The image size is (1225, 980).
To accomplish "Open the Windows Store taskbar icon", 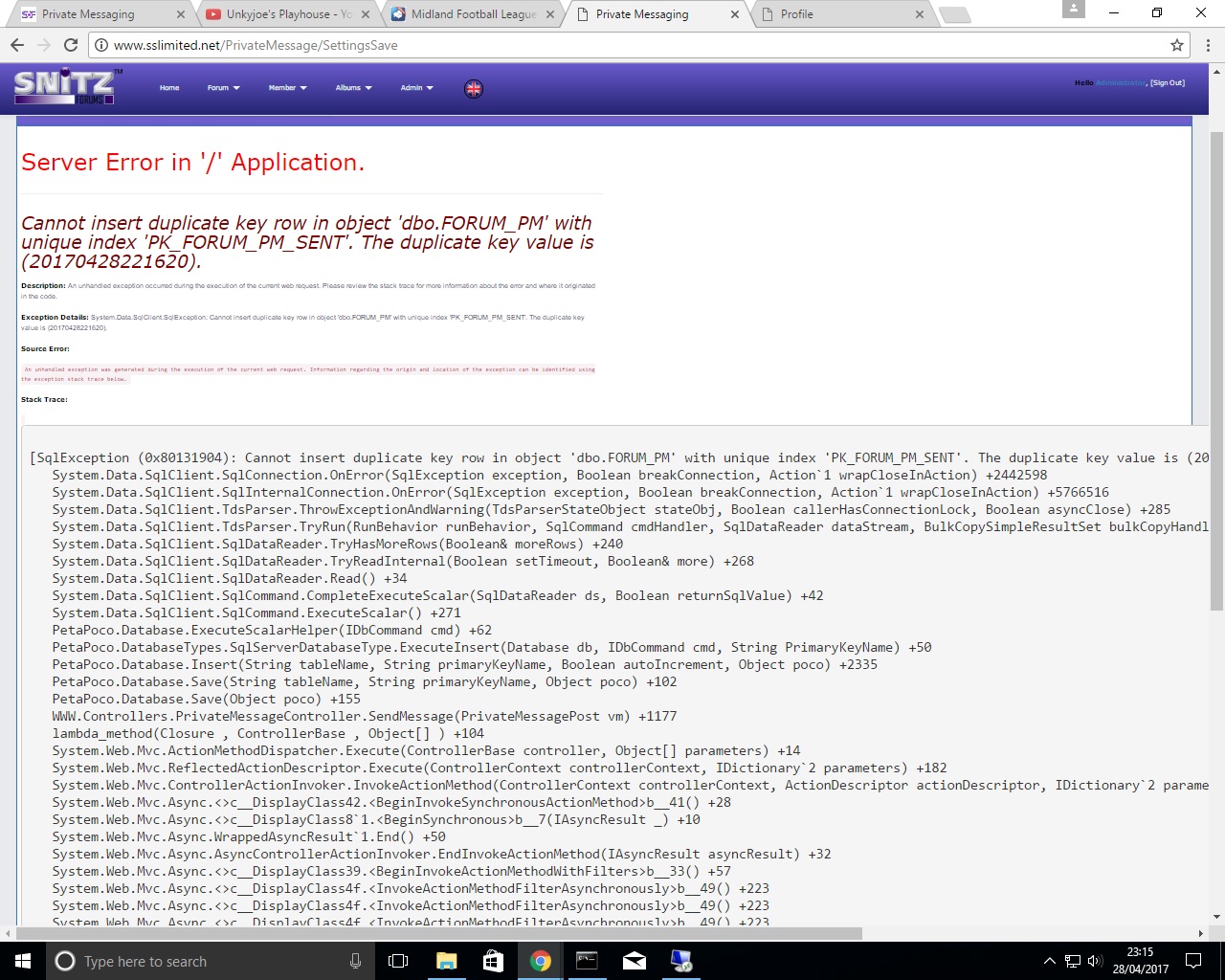I will [493, 961].
